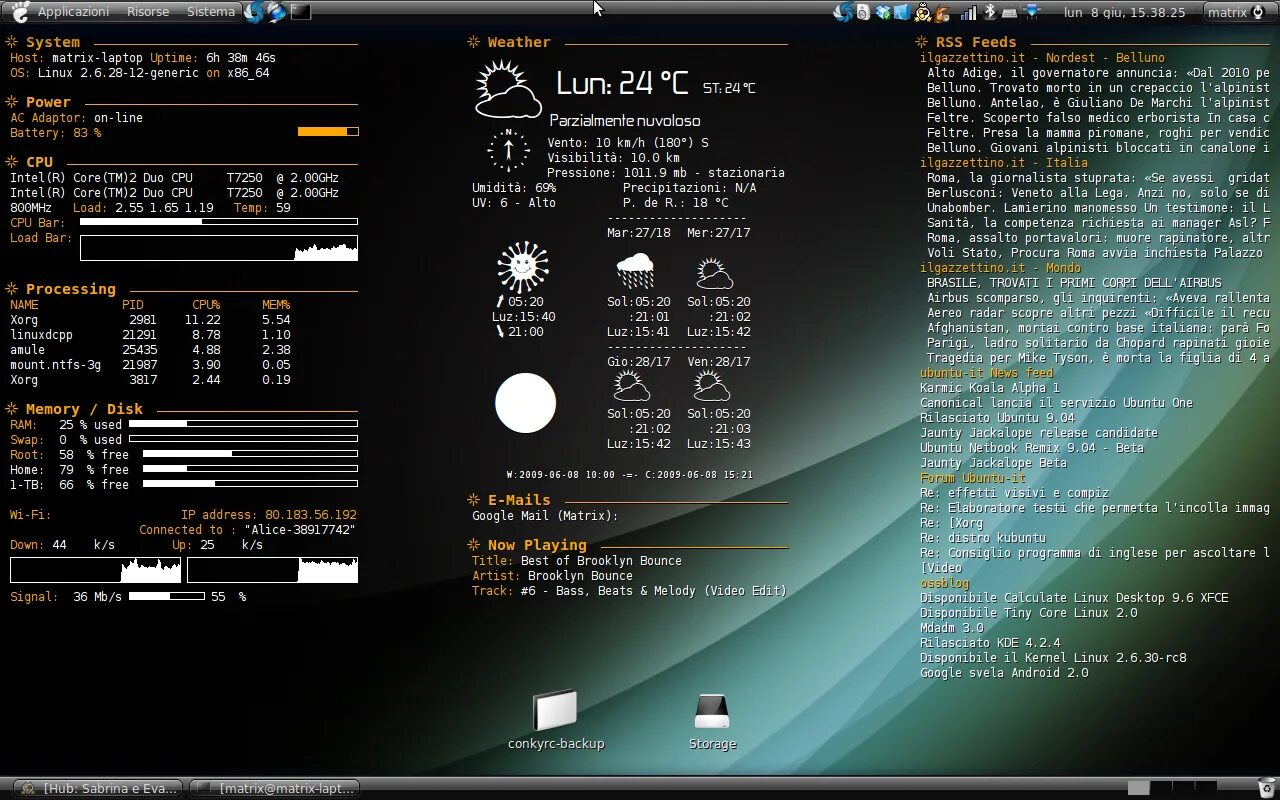Screen dimensions: 1280x800
Task: Launch the terminal from the top panel
Action: [x=301, y=12]
